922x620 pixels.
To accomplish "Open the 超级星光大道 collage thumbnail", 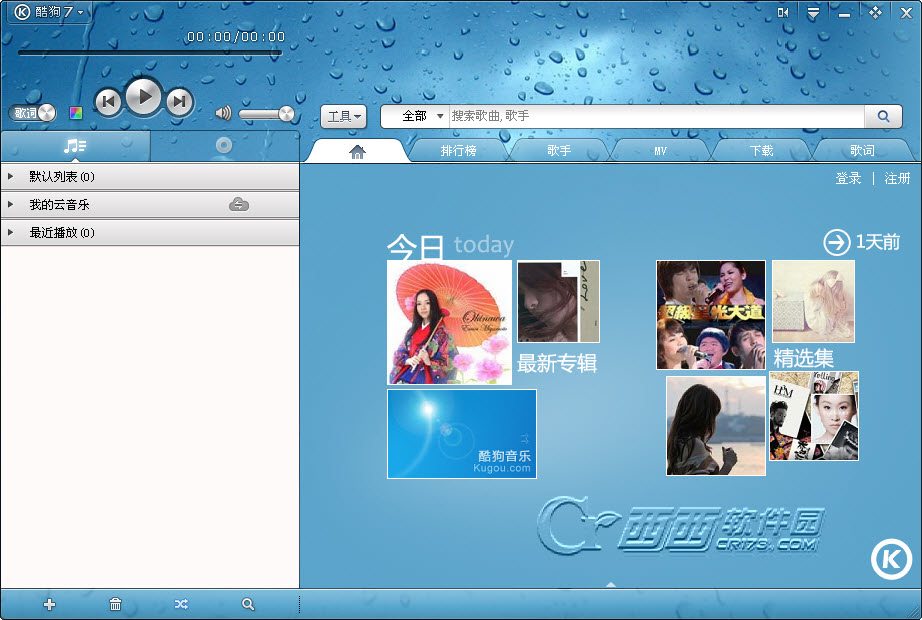I will [711, 315].
